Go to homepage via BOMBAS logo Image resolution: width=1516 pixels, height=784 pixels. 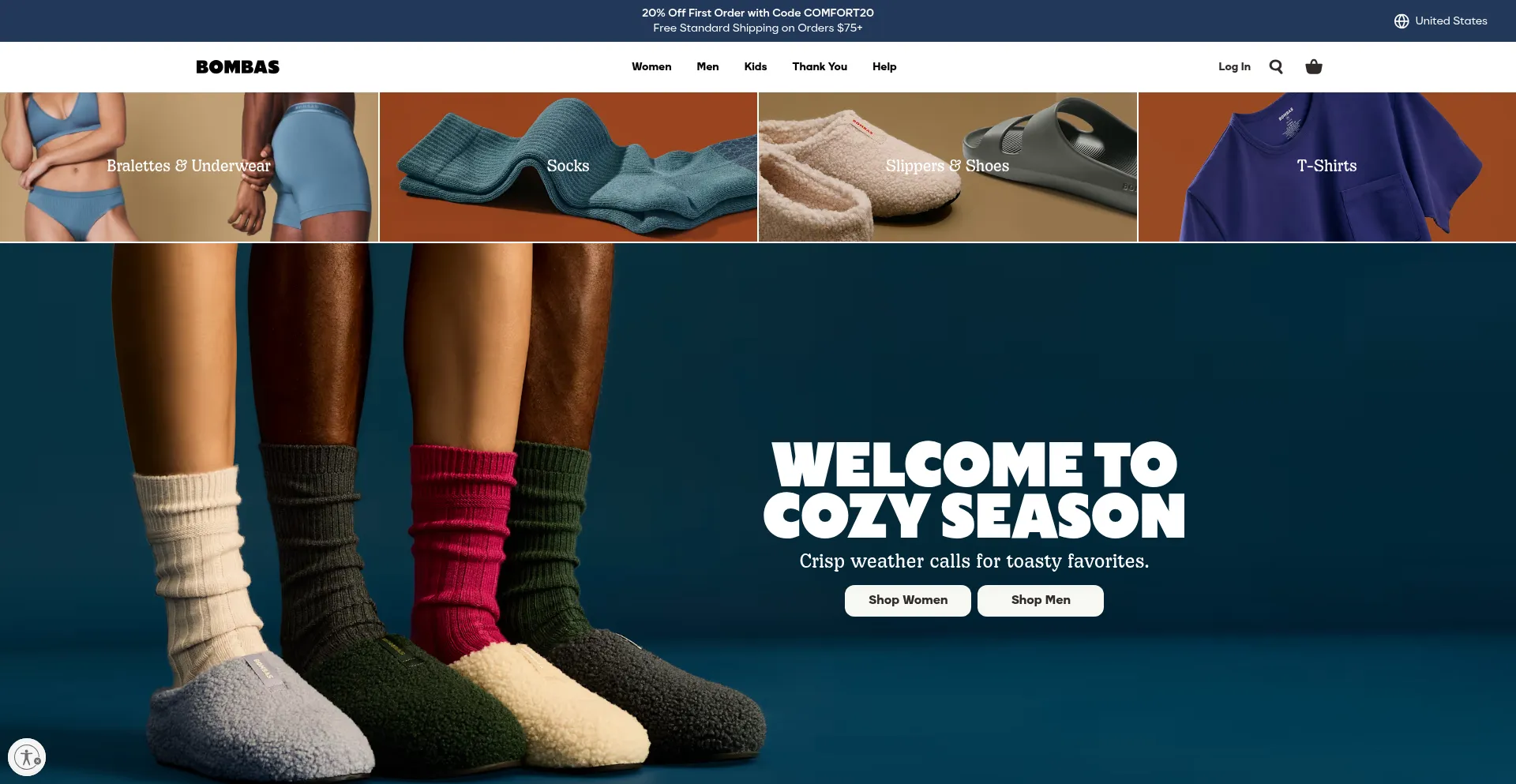click(238, 67)
